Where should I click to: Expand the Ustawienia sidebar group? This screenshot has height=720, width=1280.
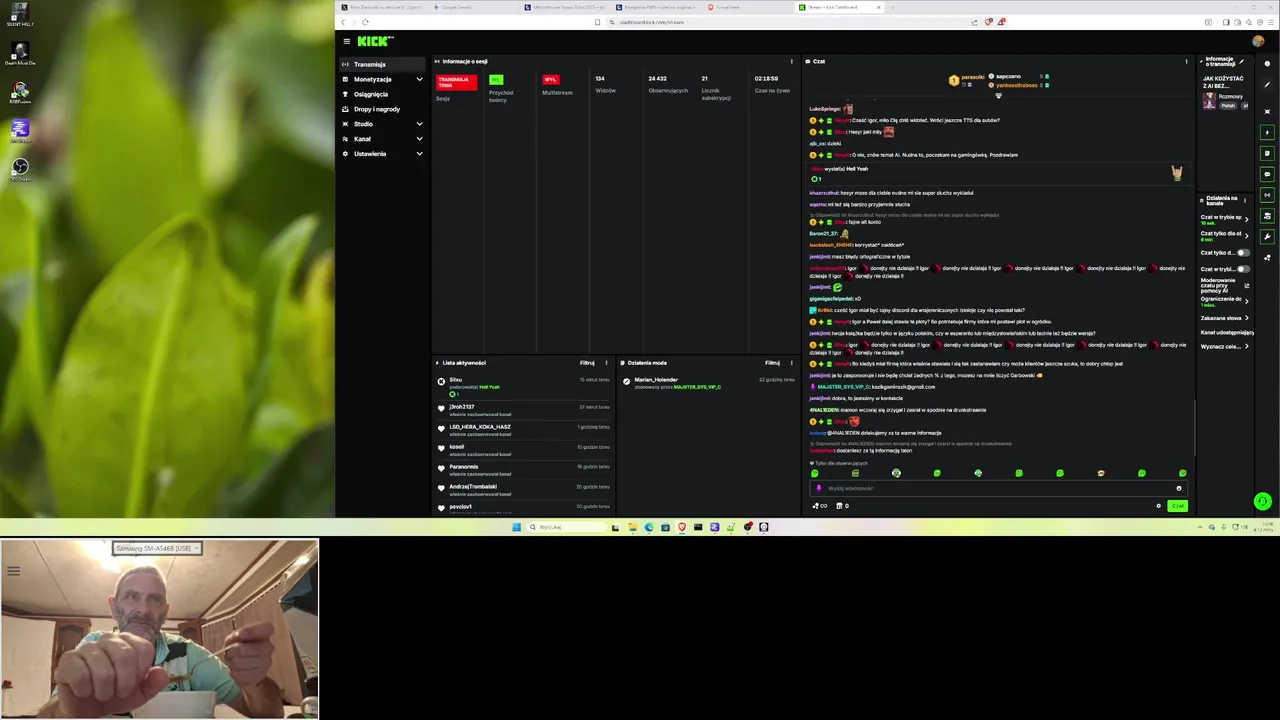tap(383, 154)
